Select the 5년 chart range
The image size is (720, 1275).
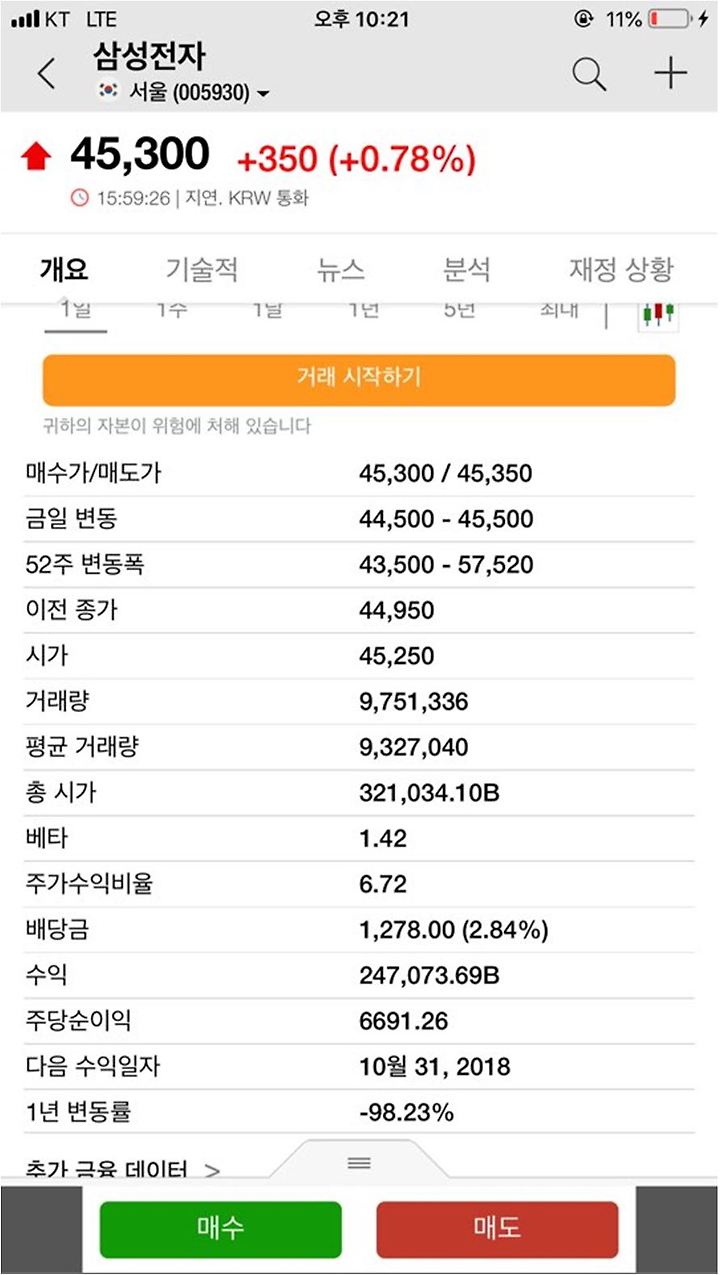click(x=459, y=311)
